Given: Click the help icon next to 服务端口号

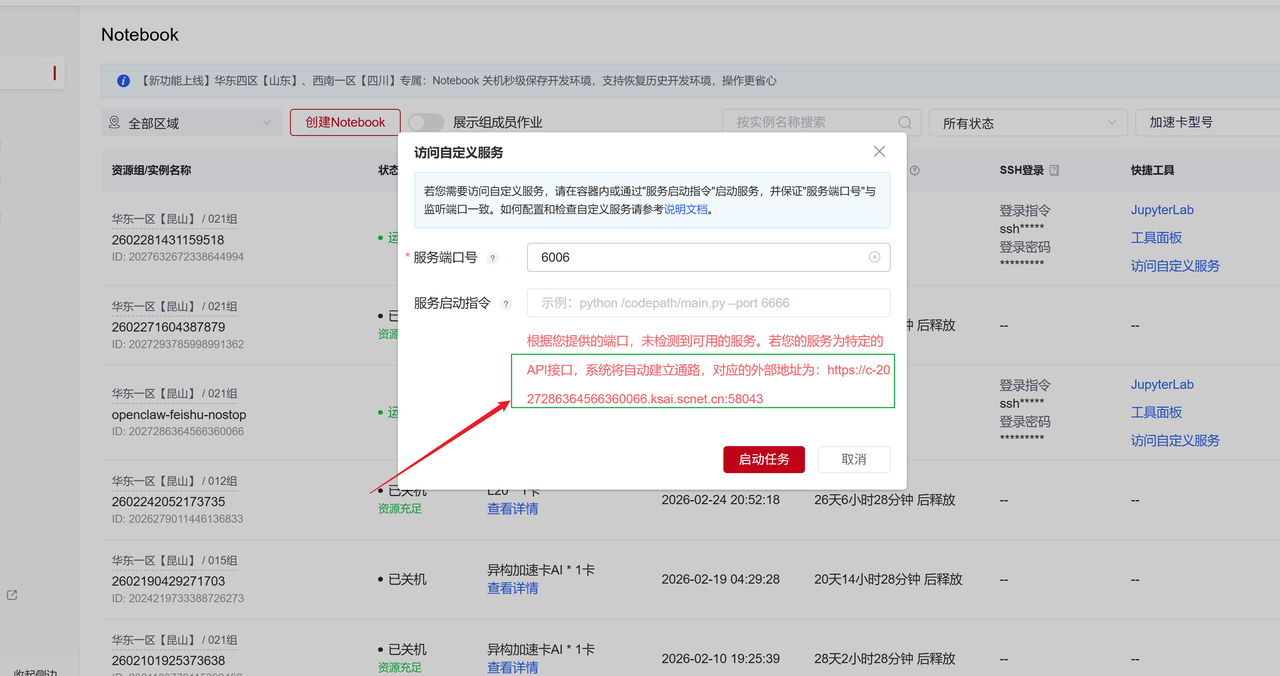Looking at the screenshot, I should [492, 258].
